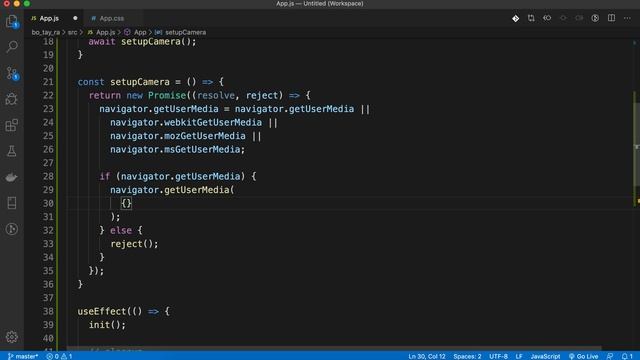640x360 pixels.
Task: Click bo_tay_ra in the breadcrumb
Action: pyautogui.click(x=46, y=32)
